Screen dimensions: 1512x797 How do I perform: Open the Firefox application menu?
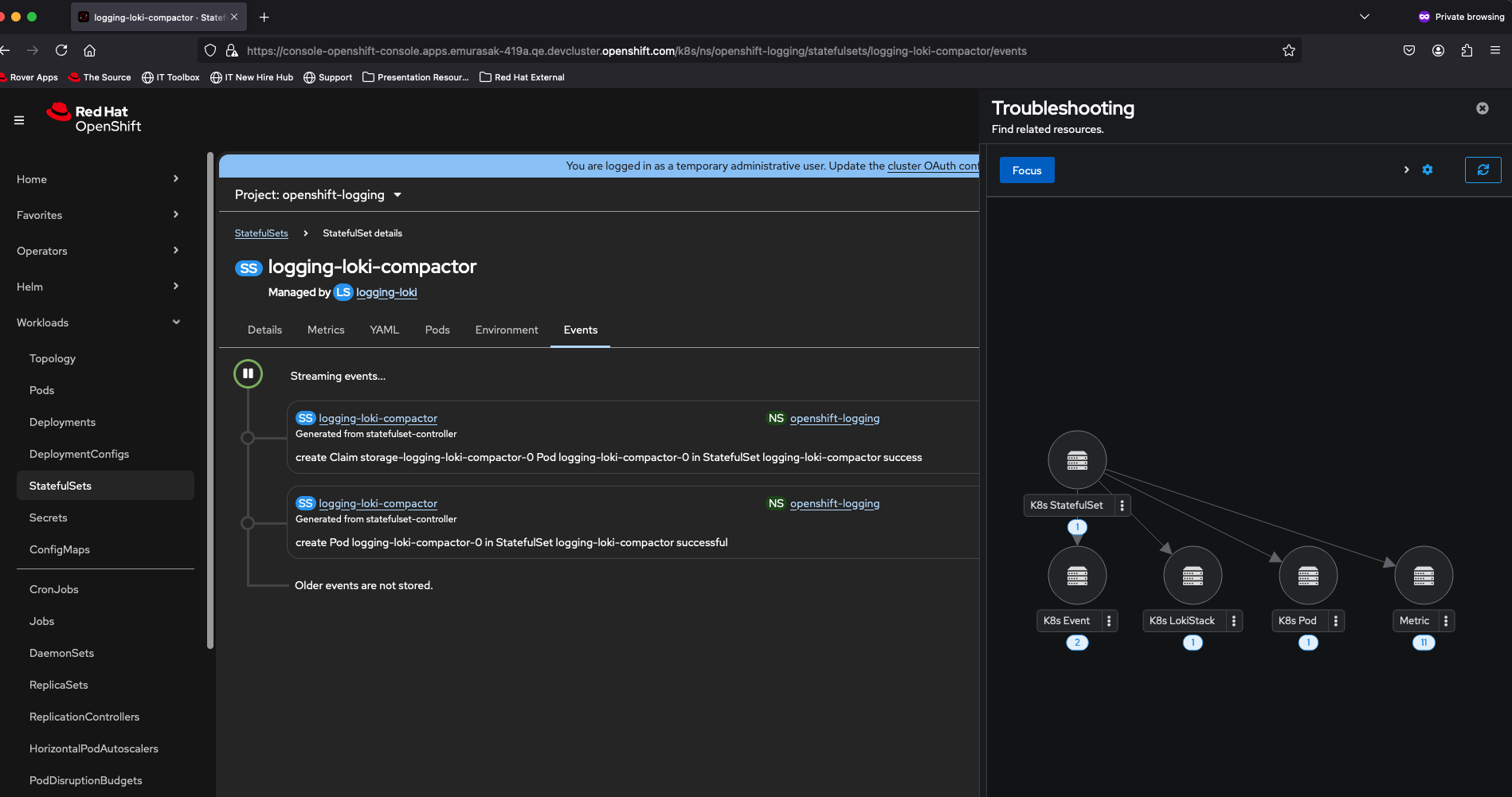pyautogui.click(x=1495, y=50)
